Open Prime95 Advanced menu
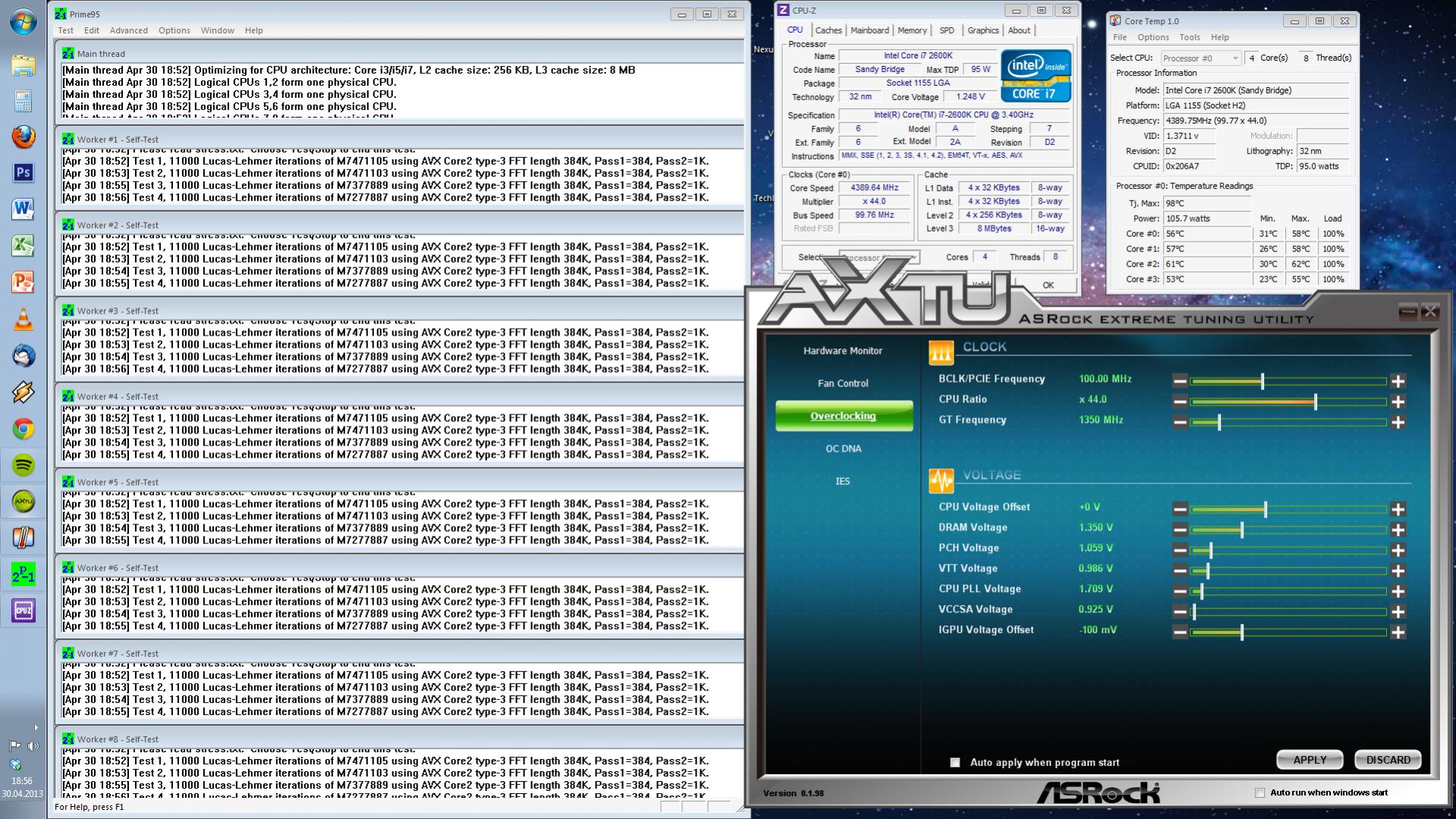Screen dimensions: 1456x819 [x=128, y=30]
